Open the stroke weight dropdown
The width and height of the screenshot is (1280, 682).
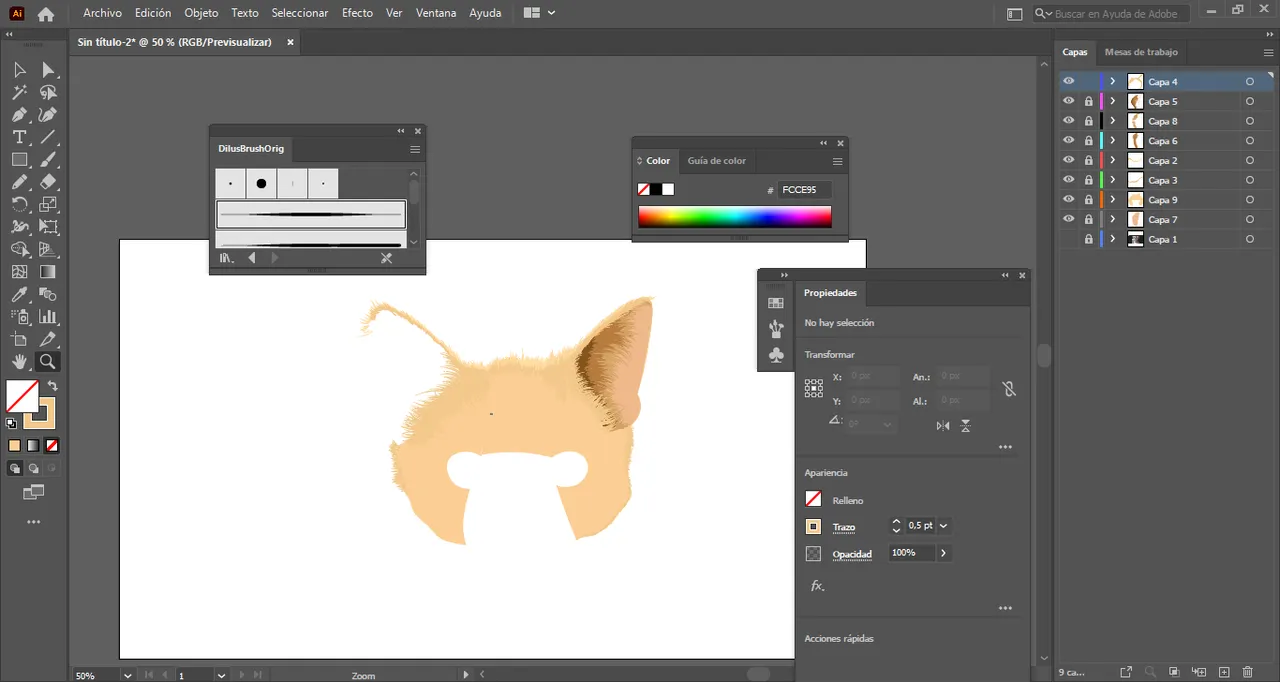pos(943,526)
